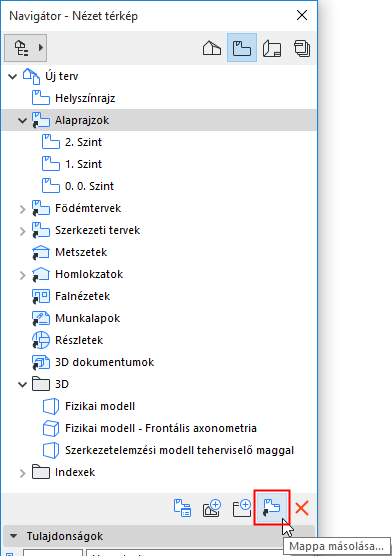Click the Falnézetek interior elevation icon
Viewport: 392px width, 556px height.
(41, 296)
